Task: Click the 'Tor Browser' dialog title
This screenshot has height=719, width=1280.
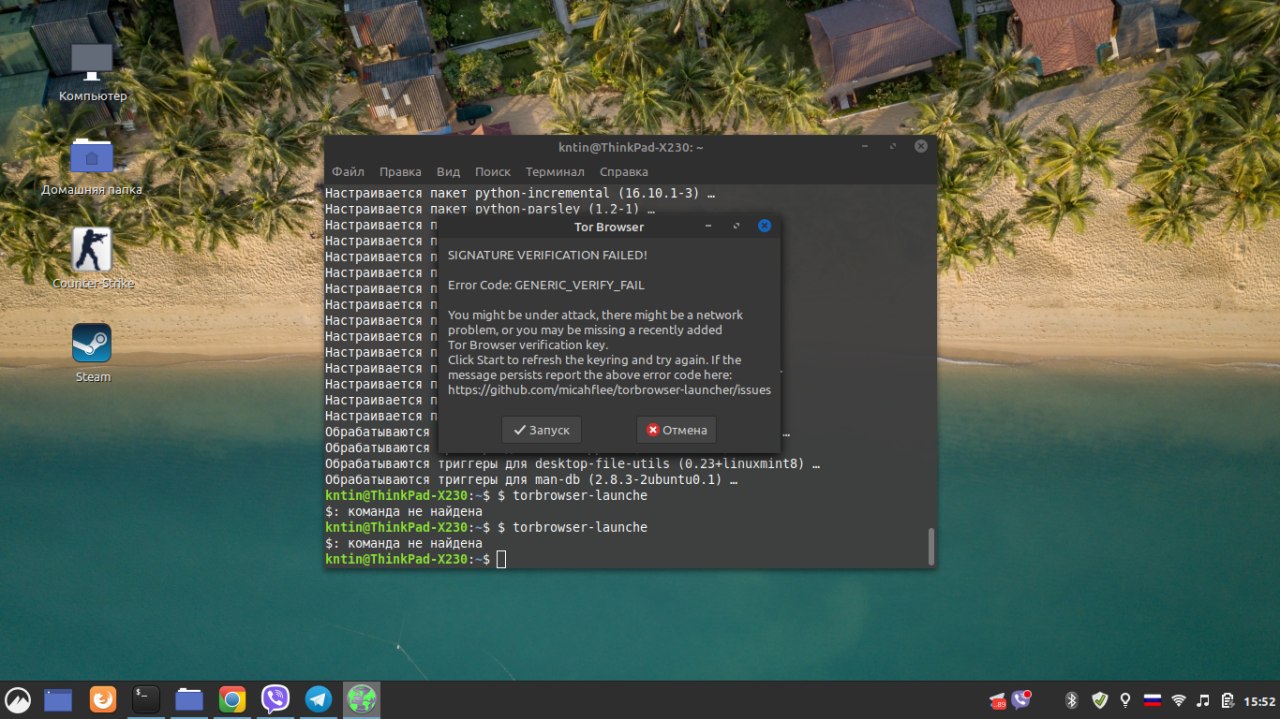Action: (609, 227)
